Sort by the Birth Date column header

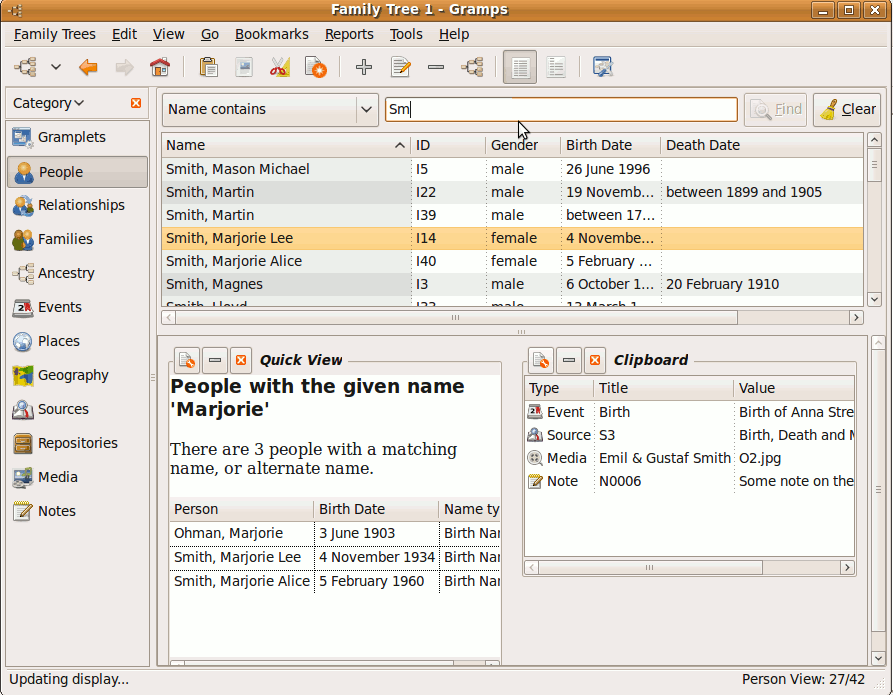pos(611,145)
